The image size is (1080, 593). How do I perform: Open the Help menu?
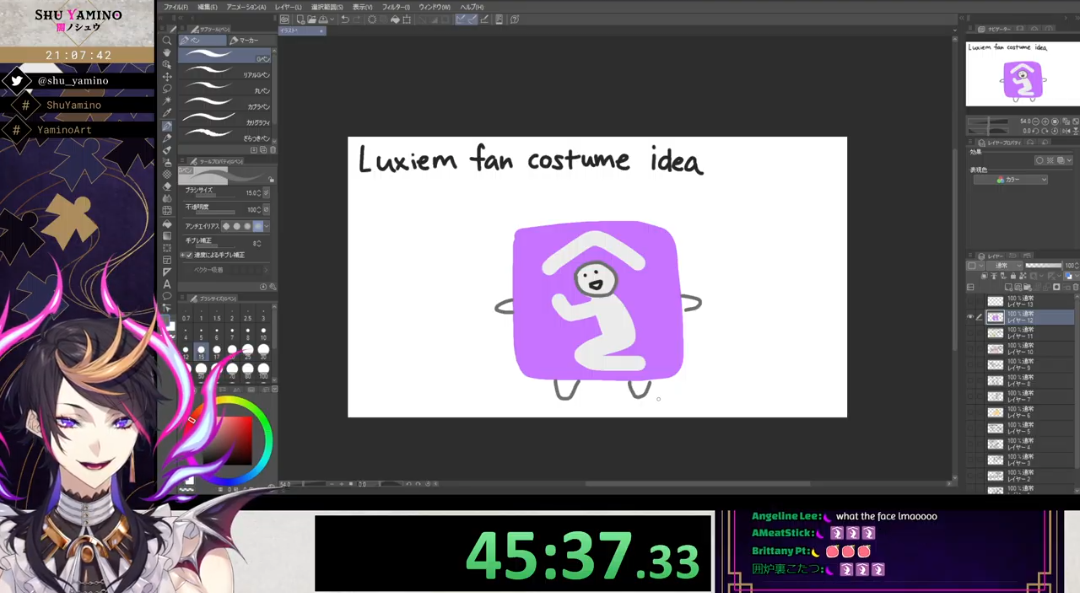[x=472, y=7]
